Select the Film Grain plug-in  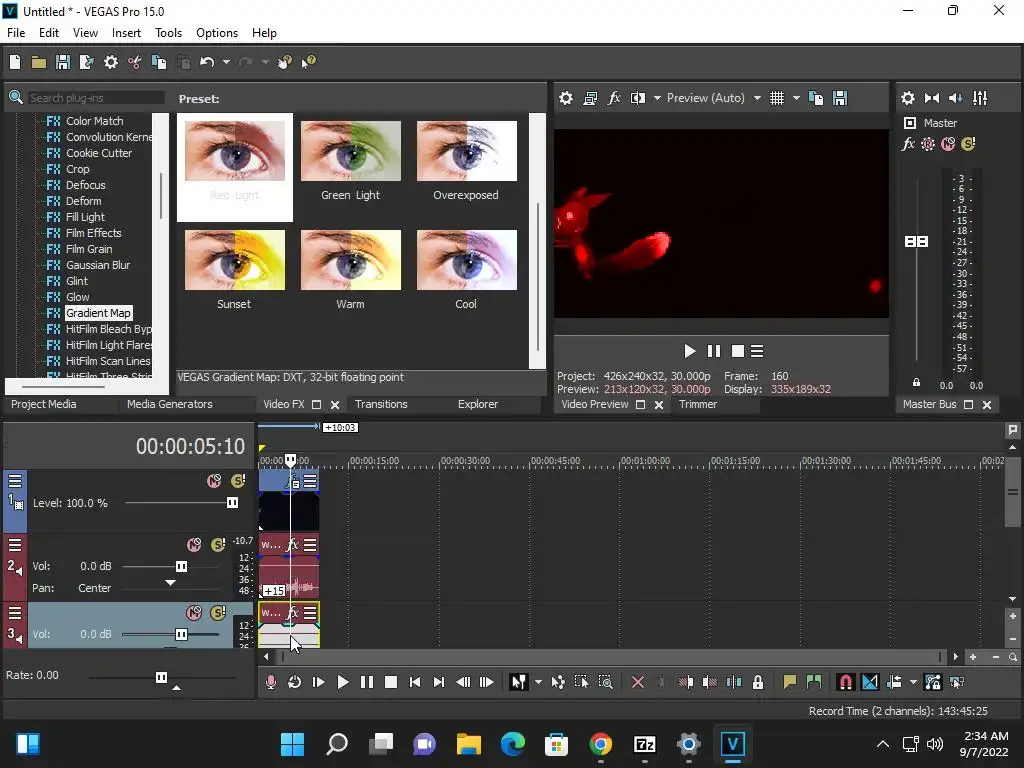pos(89,249)
